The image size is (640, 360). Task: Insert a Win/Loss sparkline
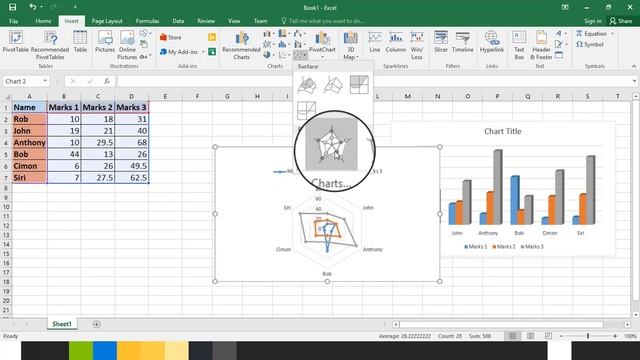(x=417, y=45)
